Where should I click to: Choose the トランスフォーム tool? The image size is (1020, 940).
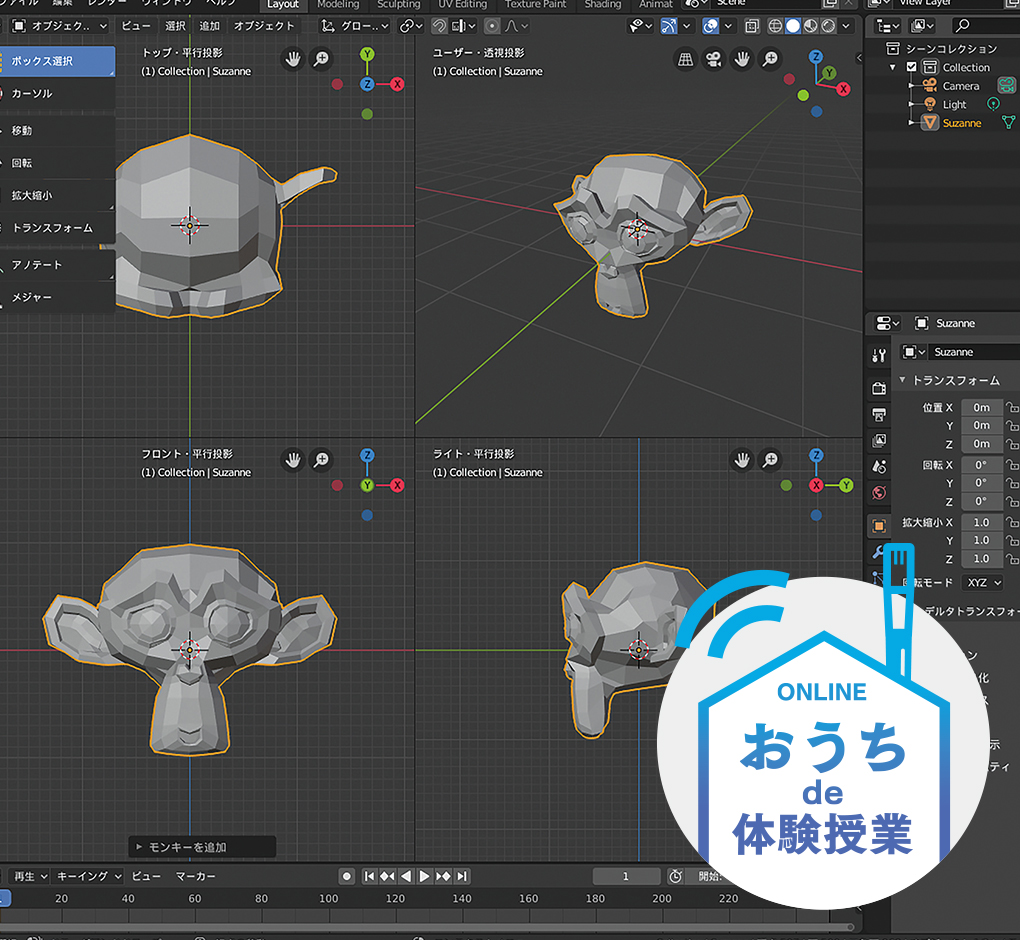click(57, 228)
